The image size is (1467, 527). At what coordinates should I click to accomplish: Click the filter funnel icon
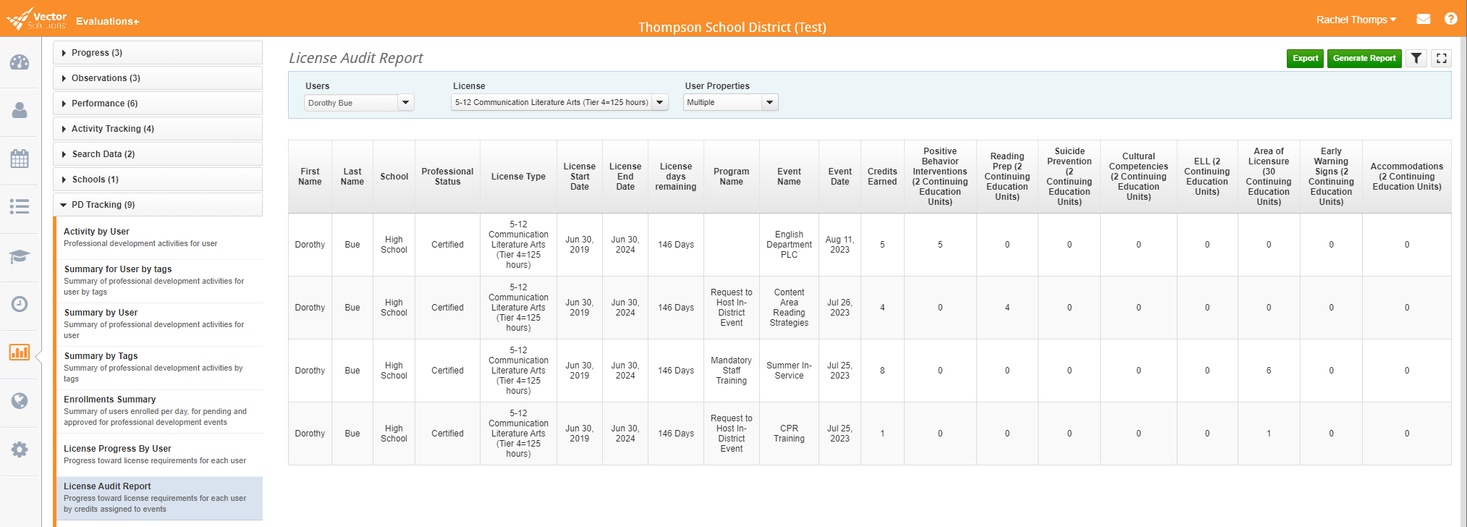1417,58
